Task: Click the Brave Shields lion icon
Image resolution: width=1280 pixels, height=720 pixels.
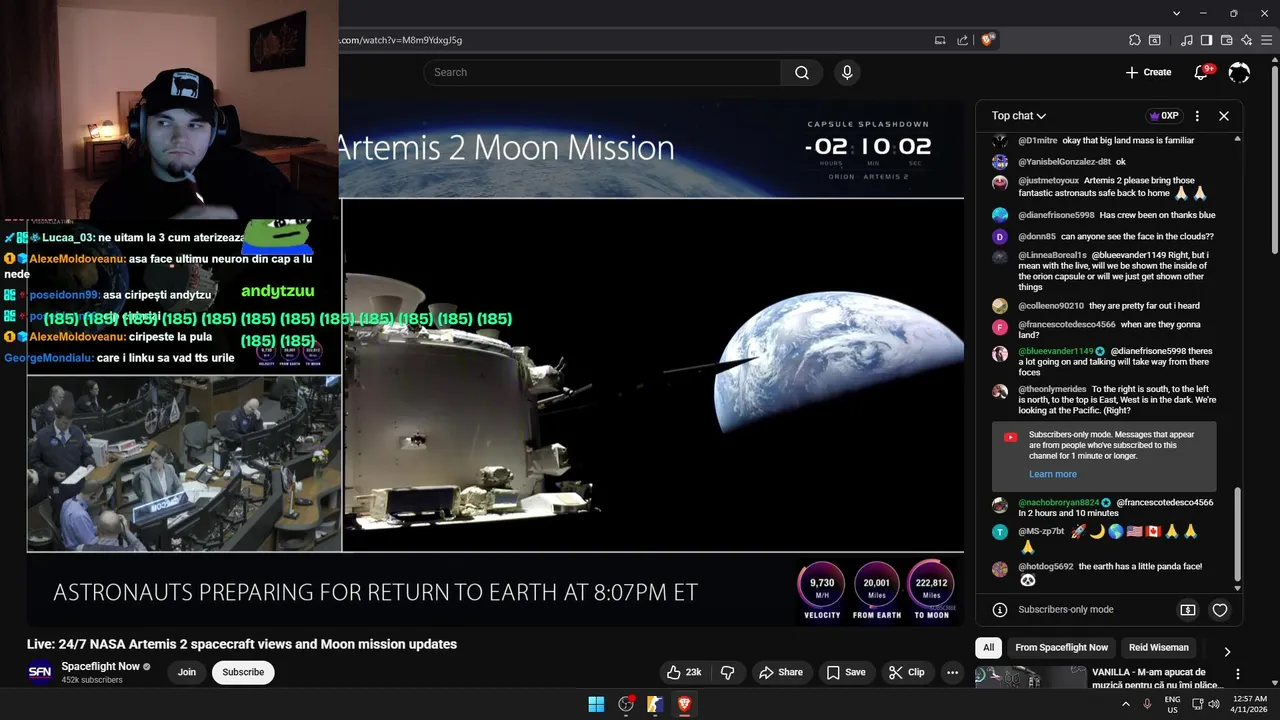Action: click(x=987, y=40)
